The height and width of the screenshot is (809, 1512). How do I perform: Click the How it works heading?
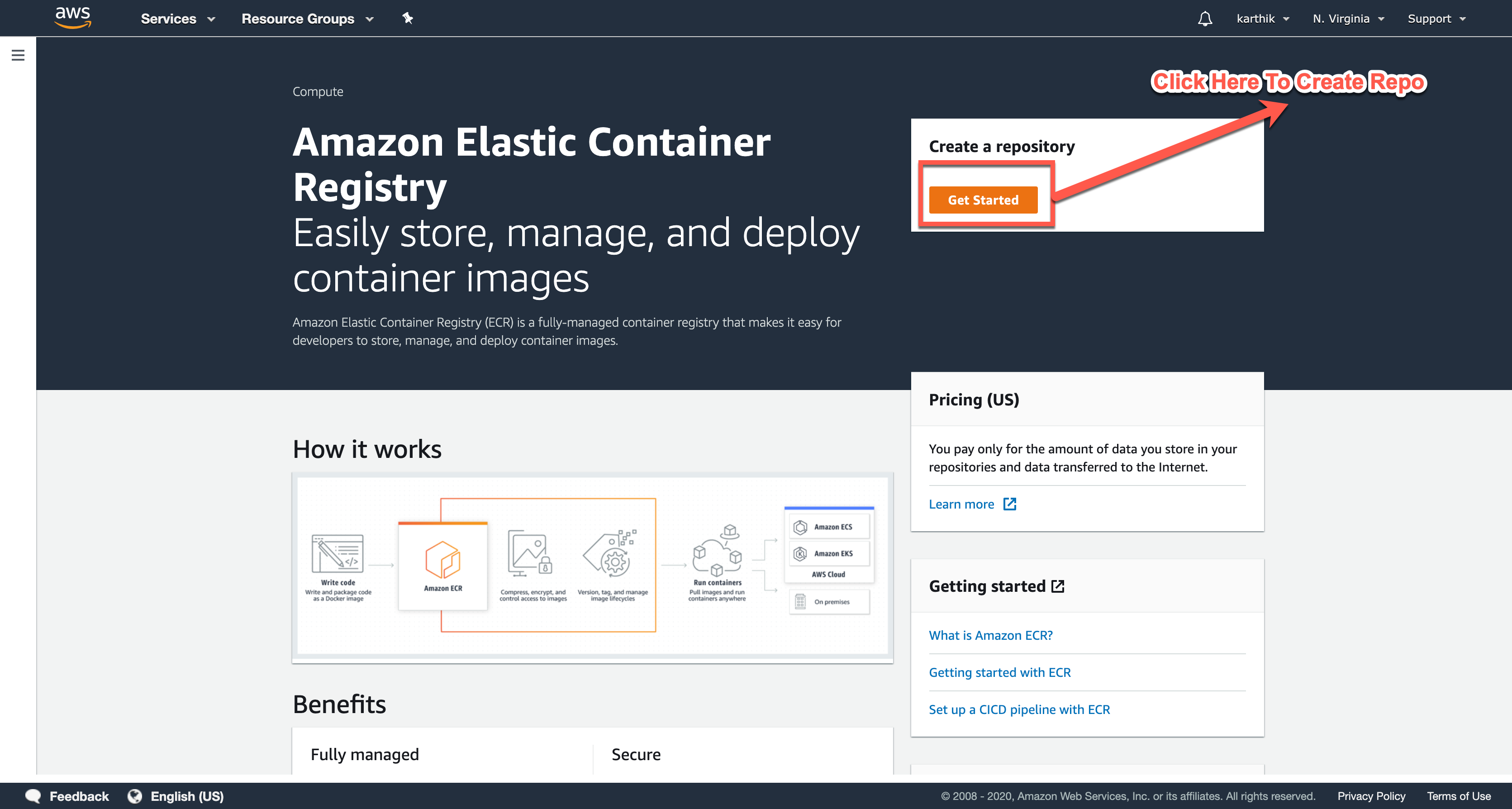[x=367, y=449]
